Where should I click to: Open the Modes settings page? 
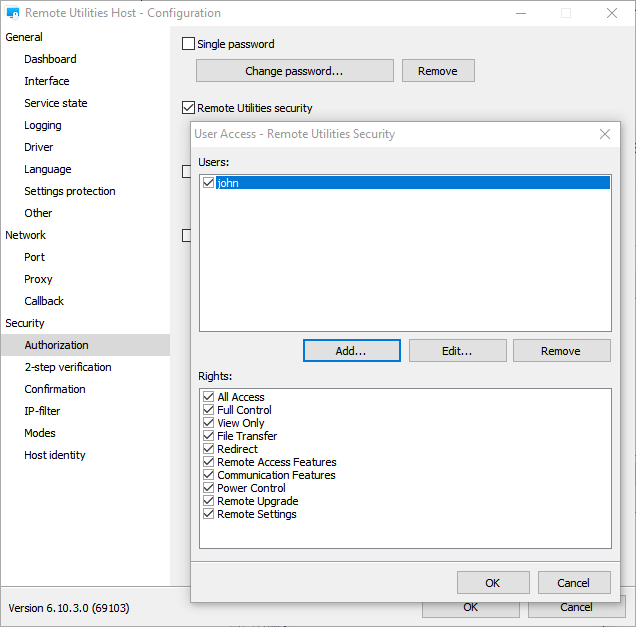[x=40, y=433]
